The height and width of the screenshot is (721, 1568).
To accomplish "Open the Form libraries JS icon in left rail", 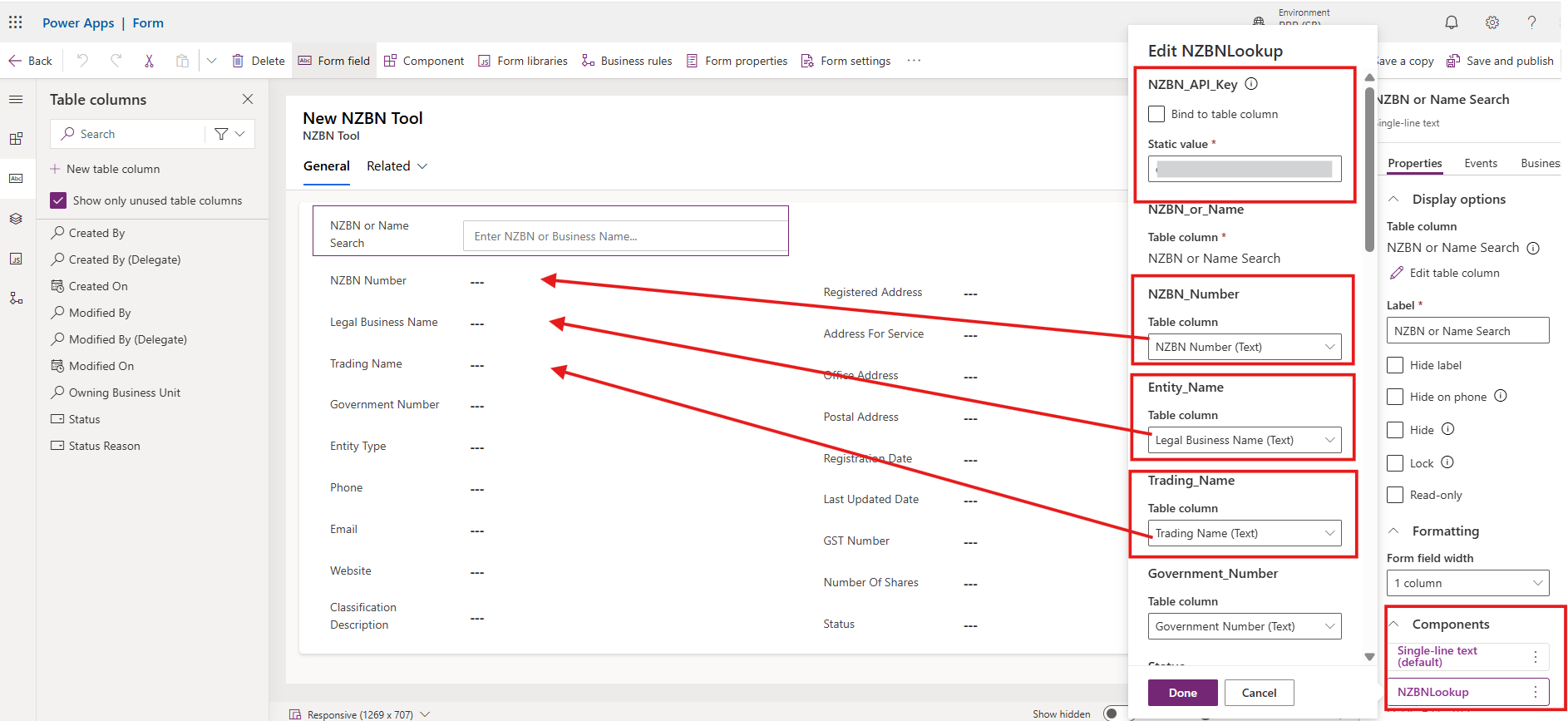I will pos(16,259).
